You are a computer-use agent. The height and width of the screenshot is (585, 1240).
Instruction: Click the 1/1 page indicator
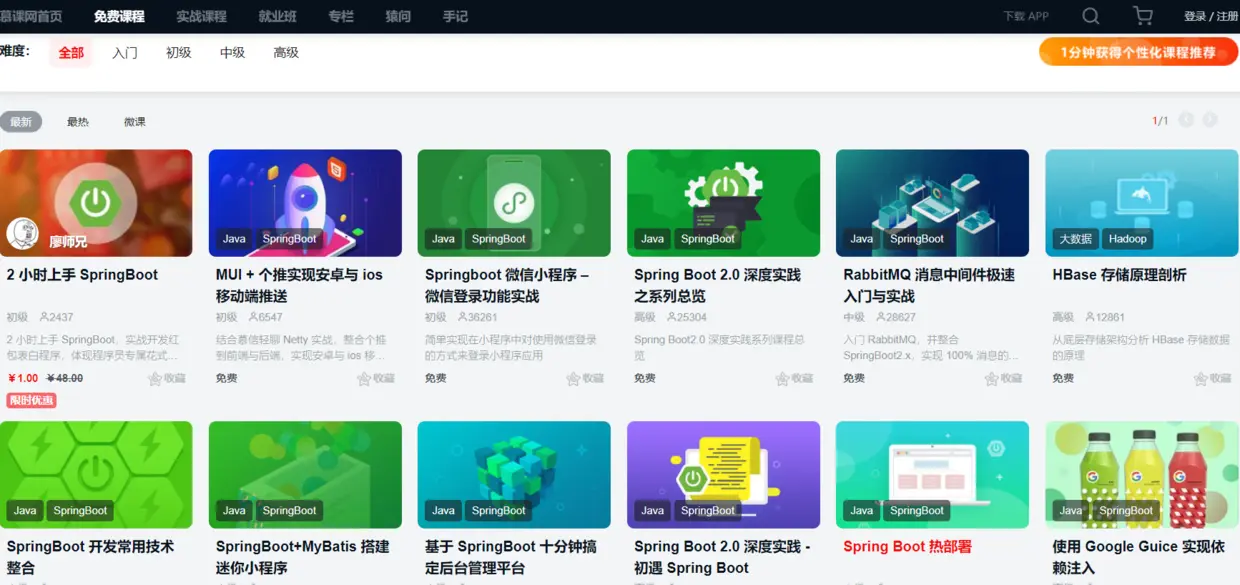(1160, 121)
